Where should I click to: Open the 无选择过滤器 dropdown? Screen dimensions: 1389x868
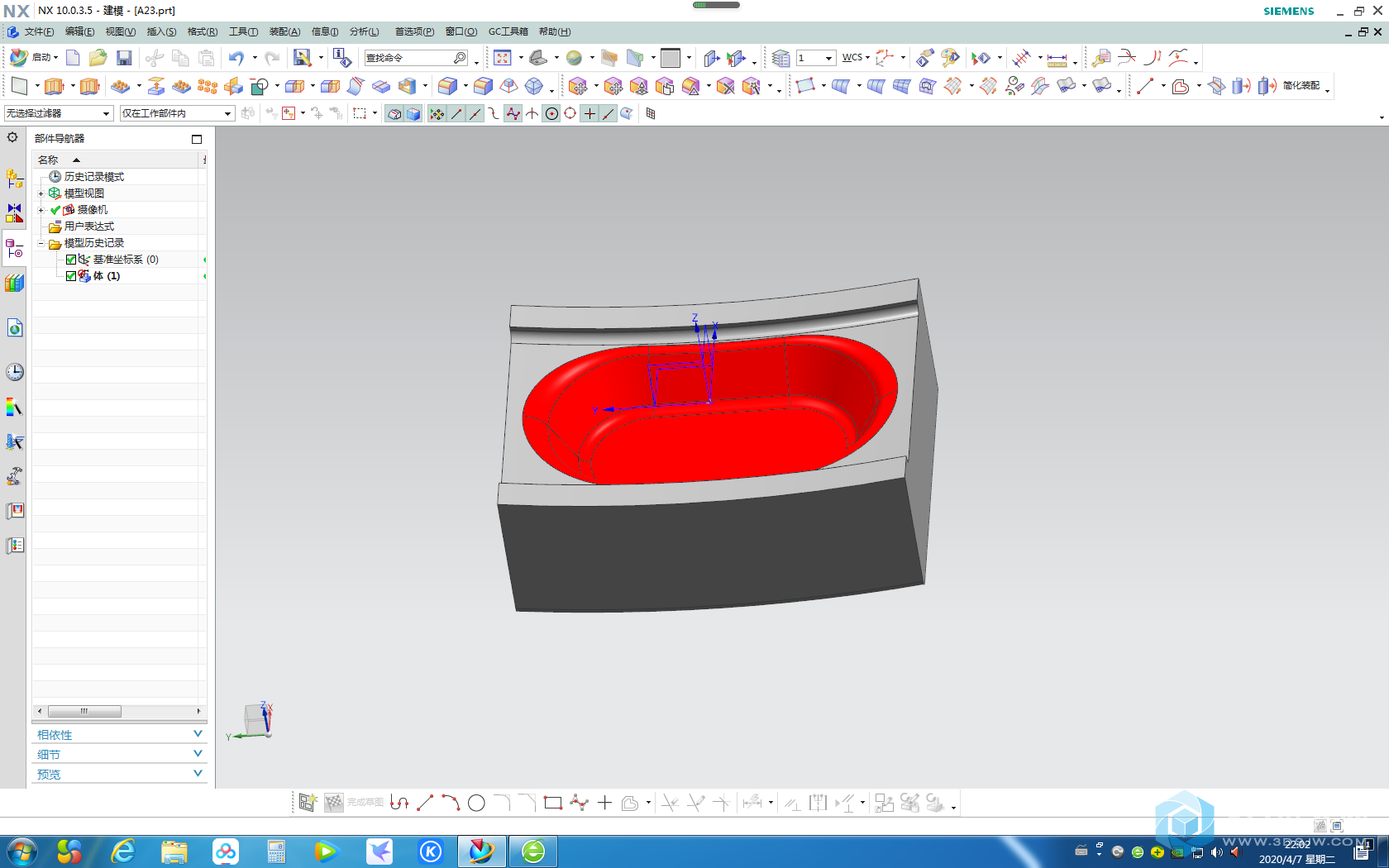[58, 113]
